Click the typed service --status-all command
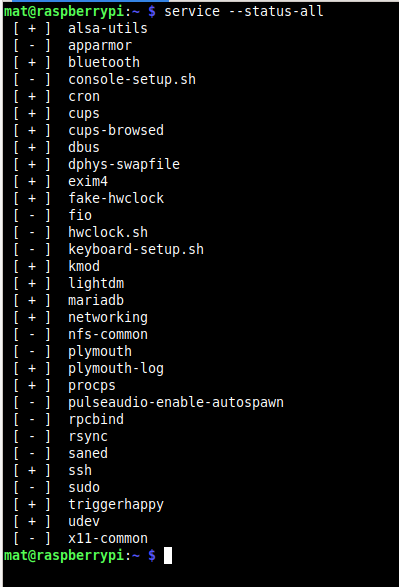399x587 pixels. pyautogui.click(x=244, y=11)
